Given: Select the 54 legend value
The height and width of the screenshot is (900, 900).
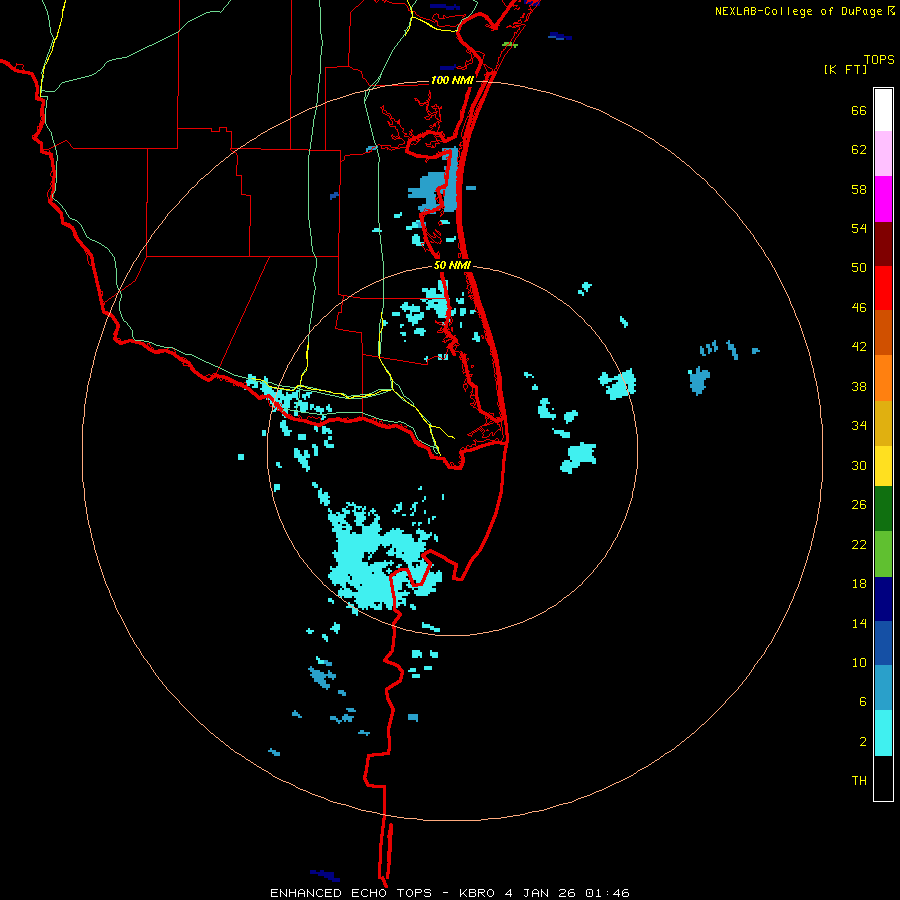Looking at the screenshot, I should coord(859,228).
